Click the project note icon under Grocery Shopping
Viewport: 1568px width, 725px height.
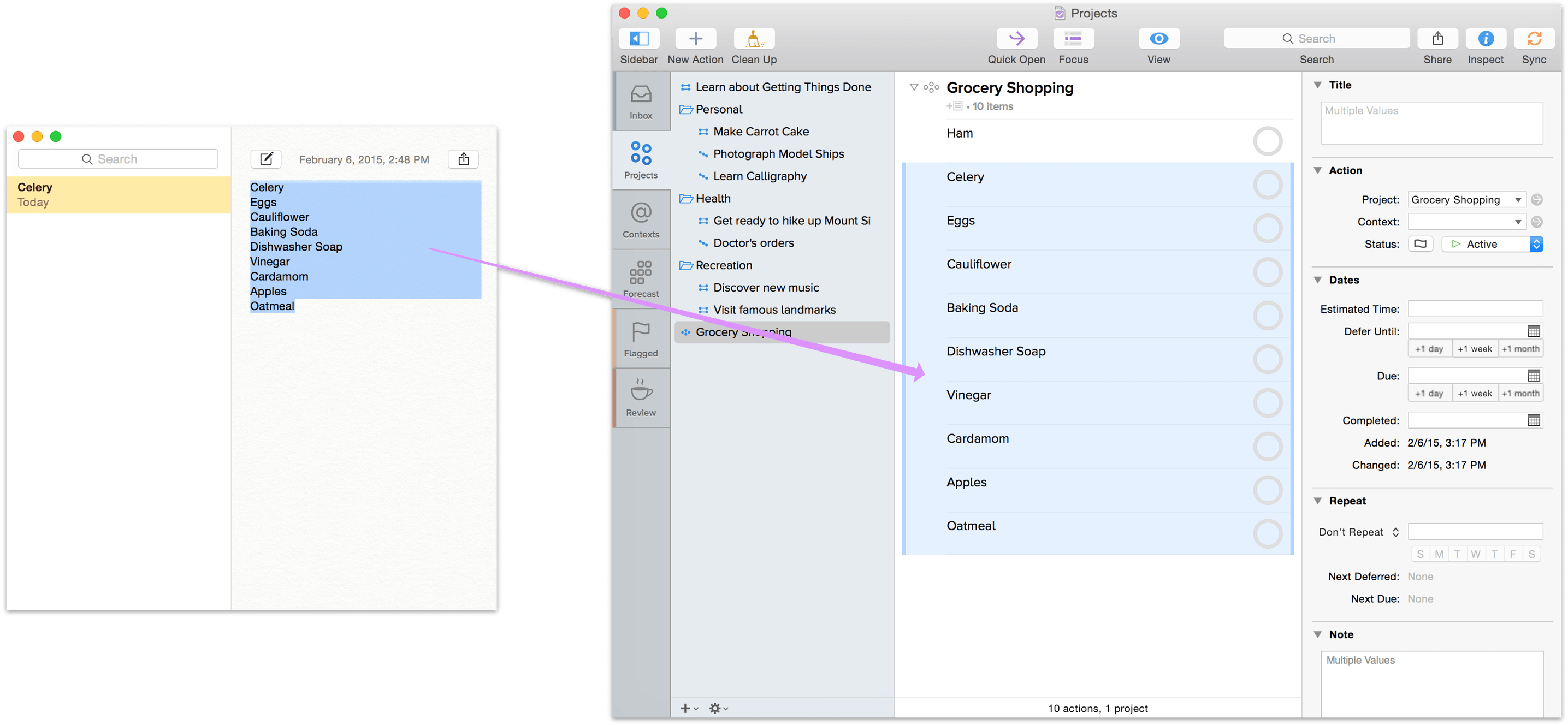click(955, 106)
